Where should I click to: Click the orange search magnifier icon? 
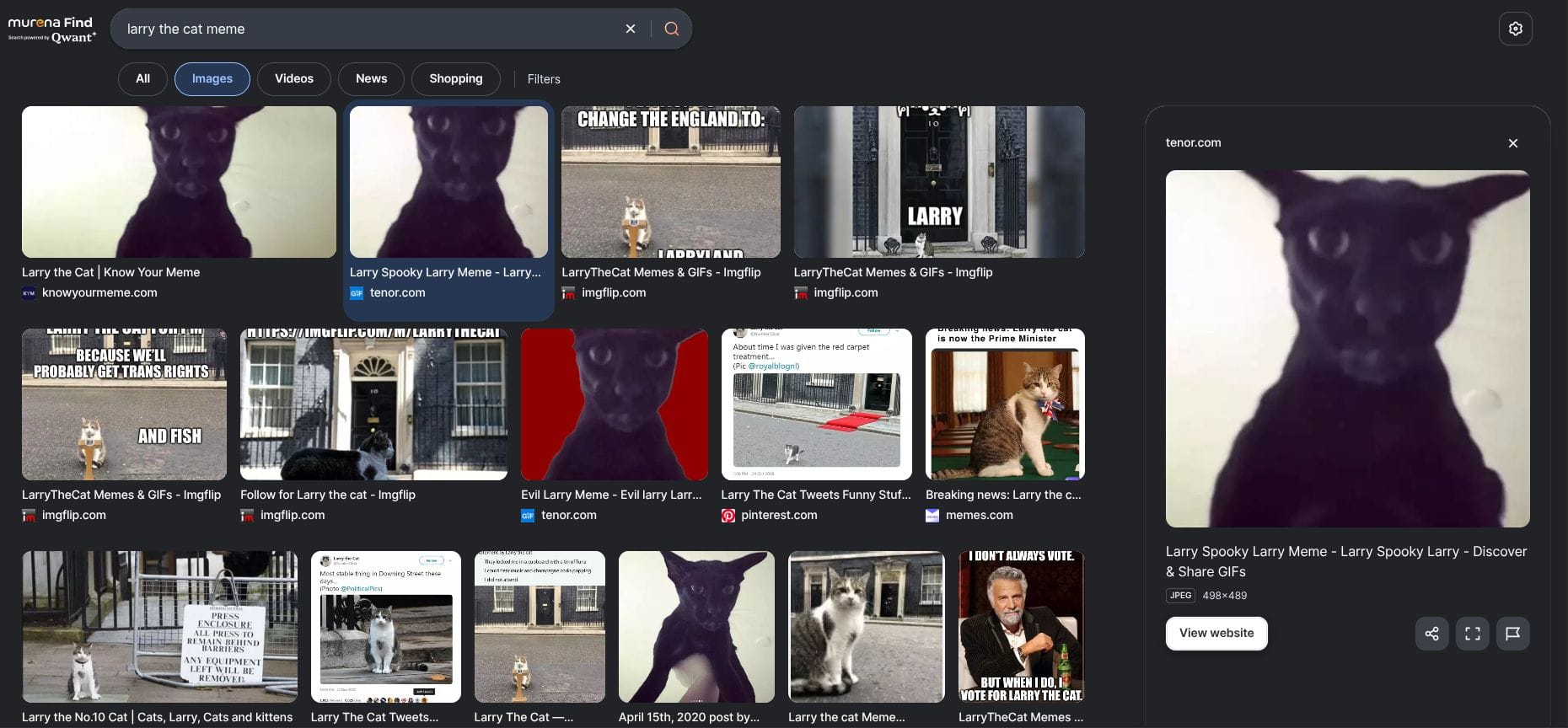point(671,29)
